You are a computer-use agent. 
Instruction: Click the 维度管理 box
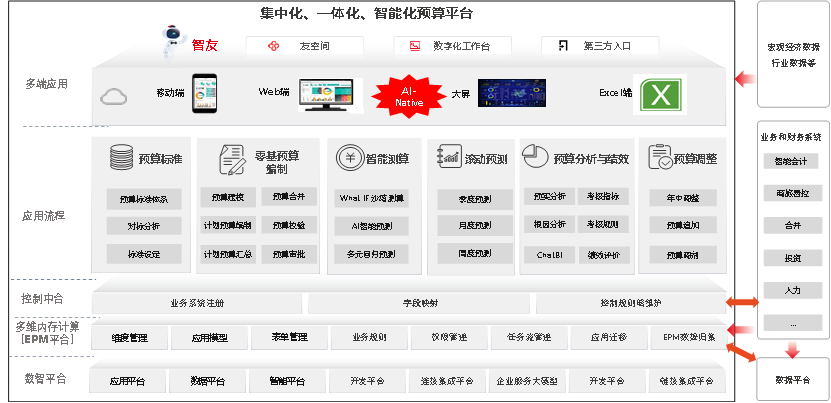click(129, 338)
